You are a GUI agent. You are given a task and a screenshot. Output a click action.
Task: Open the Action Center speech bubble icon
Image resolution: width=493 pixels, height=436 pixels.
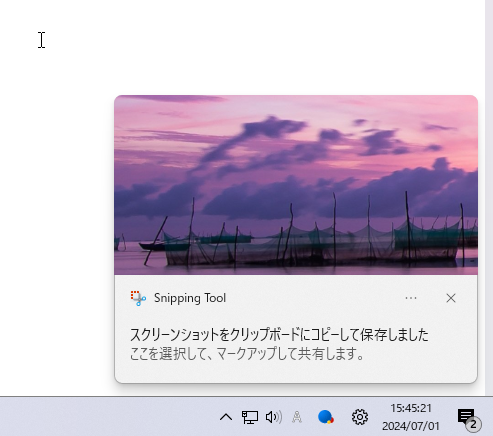[x=466, y=416]
